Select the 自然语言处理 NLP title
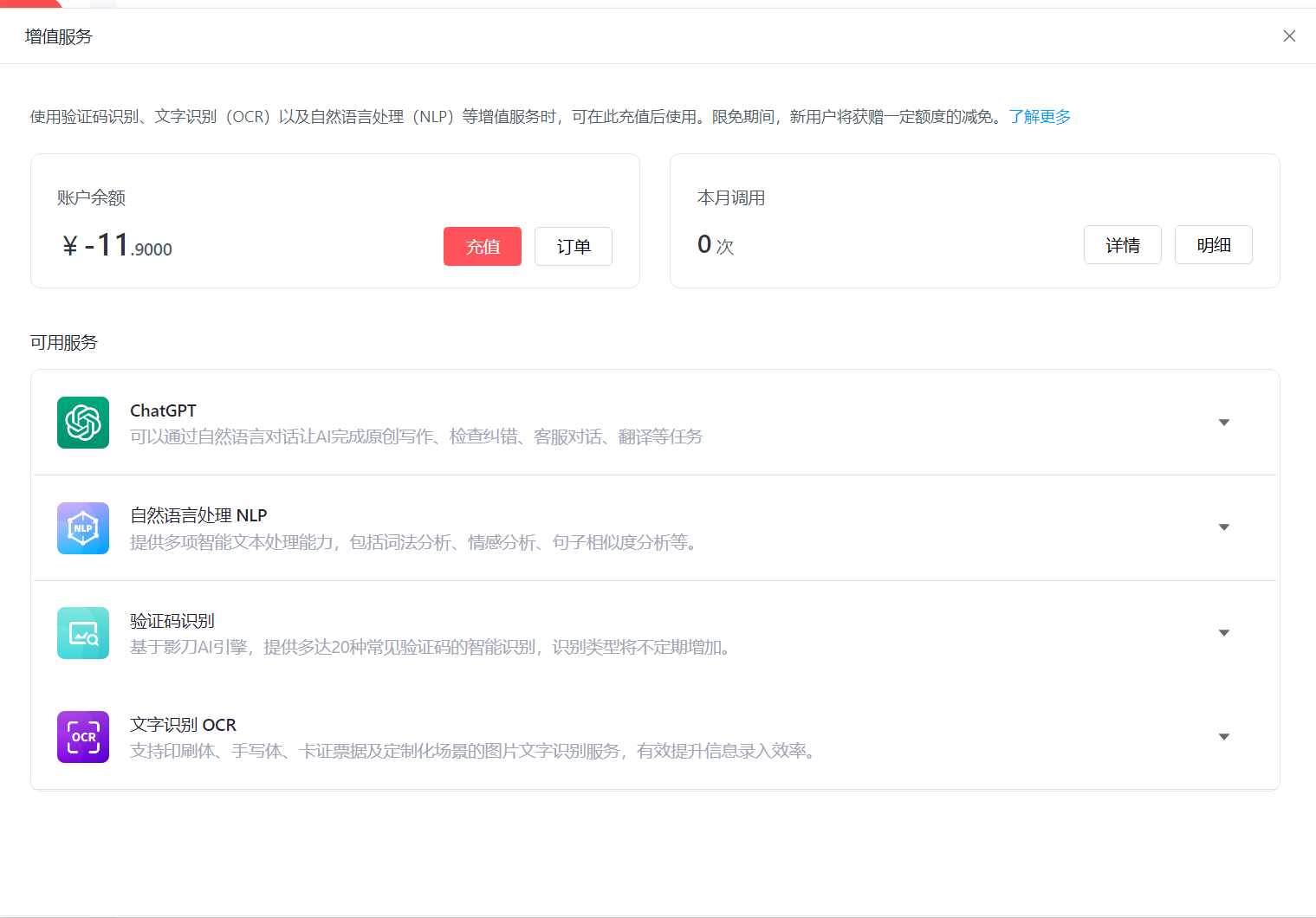1316x918 pixels. click(198, 515)
